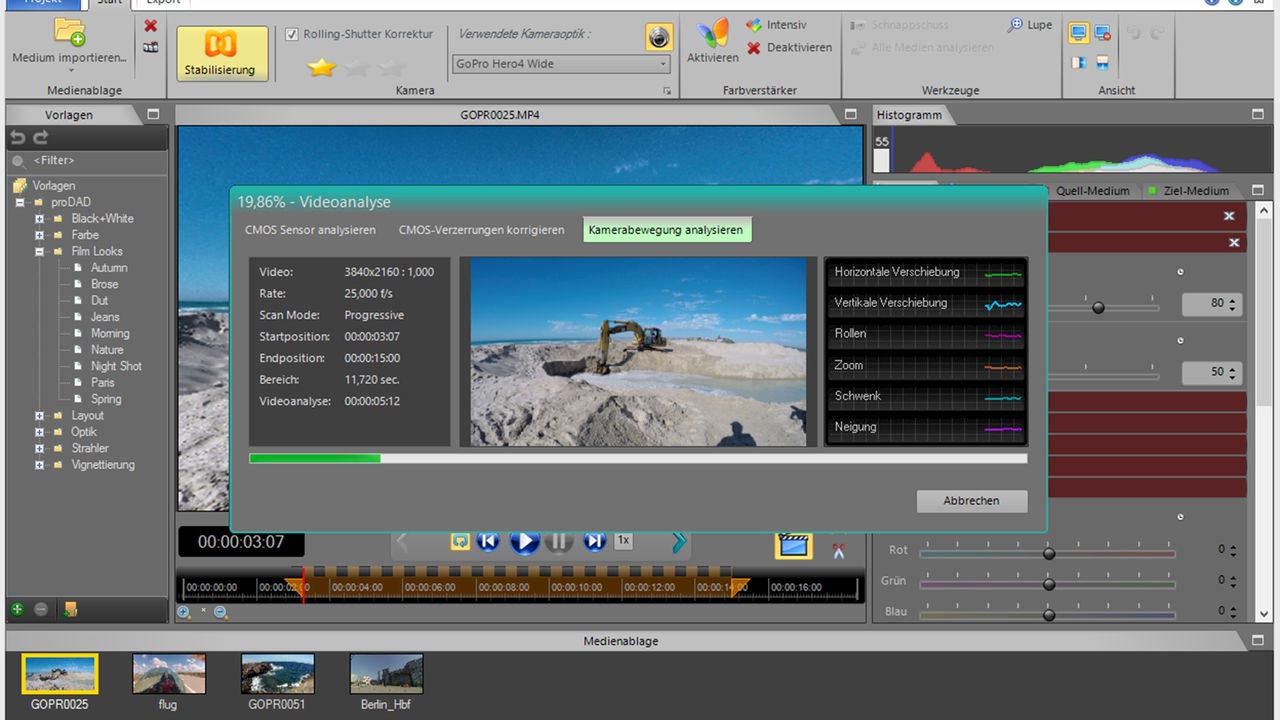Zoom in the timeline with the plus magnifier
The height and width of the screenshot is (720, 1280).
pyautogui.click(x=185, y=612)
